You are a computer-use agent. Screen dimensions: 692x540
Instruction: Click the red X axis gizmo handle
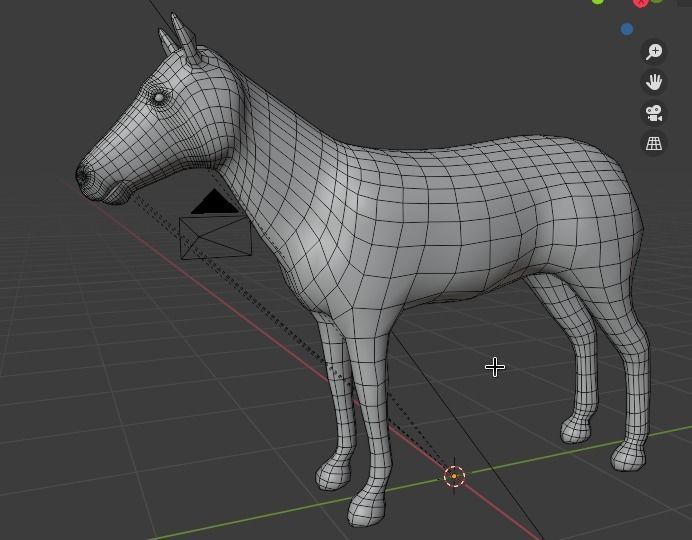point(640,3)
